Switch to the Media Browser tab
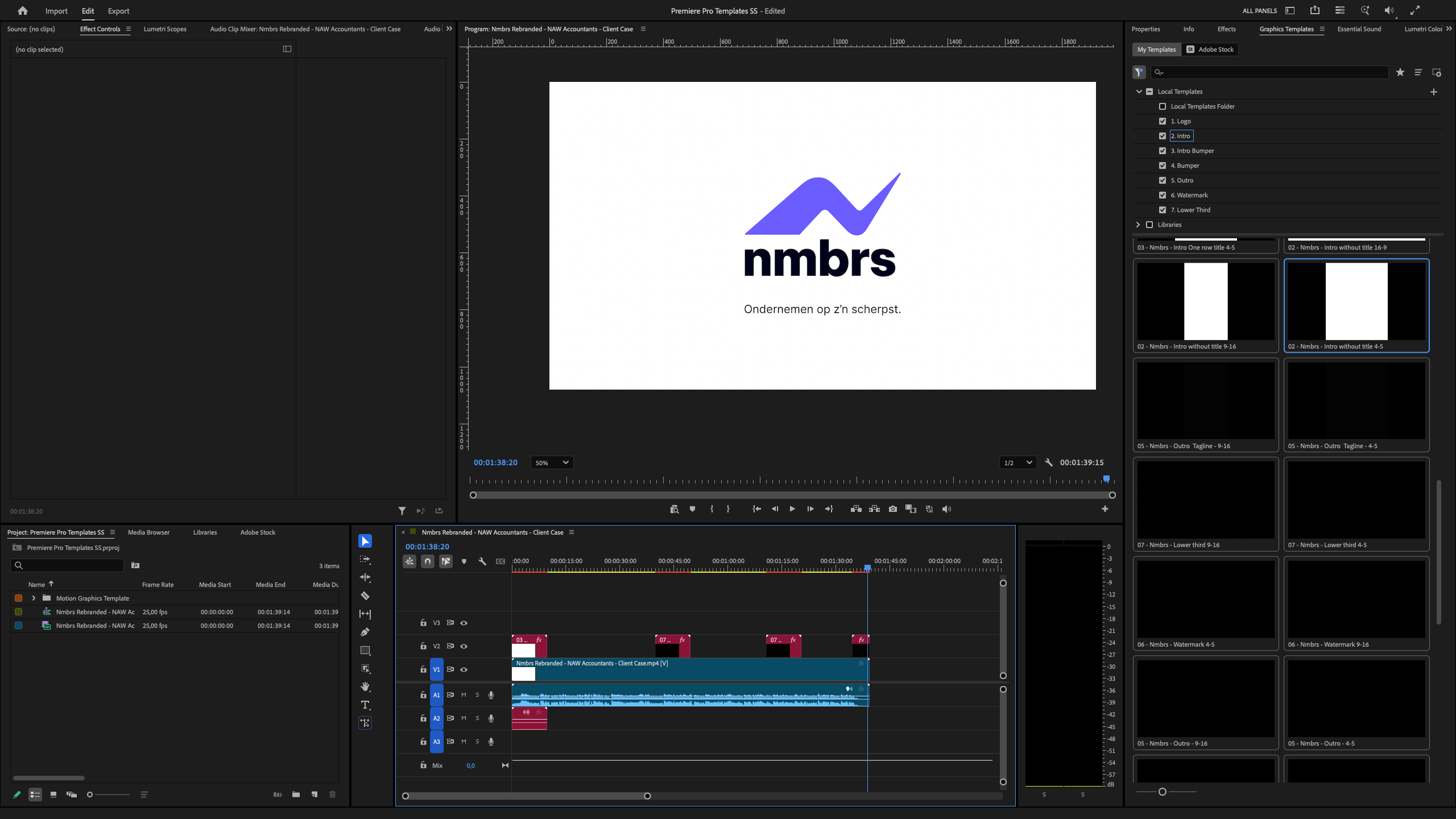This screenshot has width=1456, height=819. [x=149, y=532]
